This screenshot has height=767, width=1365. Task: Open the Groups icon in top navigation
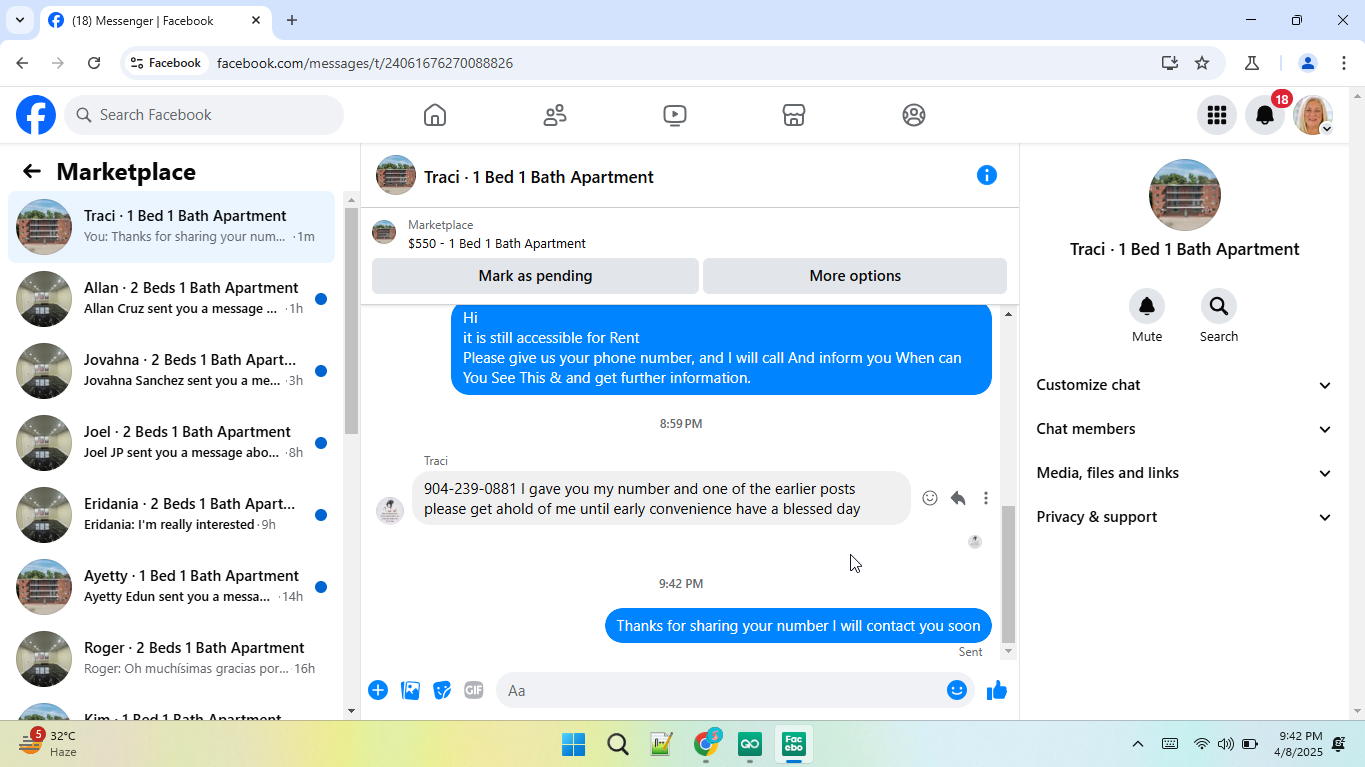[914, 115]
